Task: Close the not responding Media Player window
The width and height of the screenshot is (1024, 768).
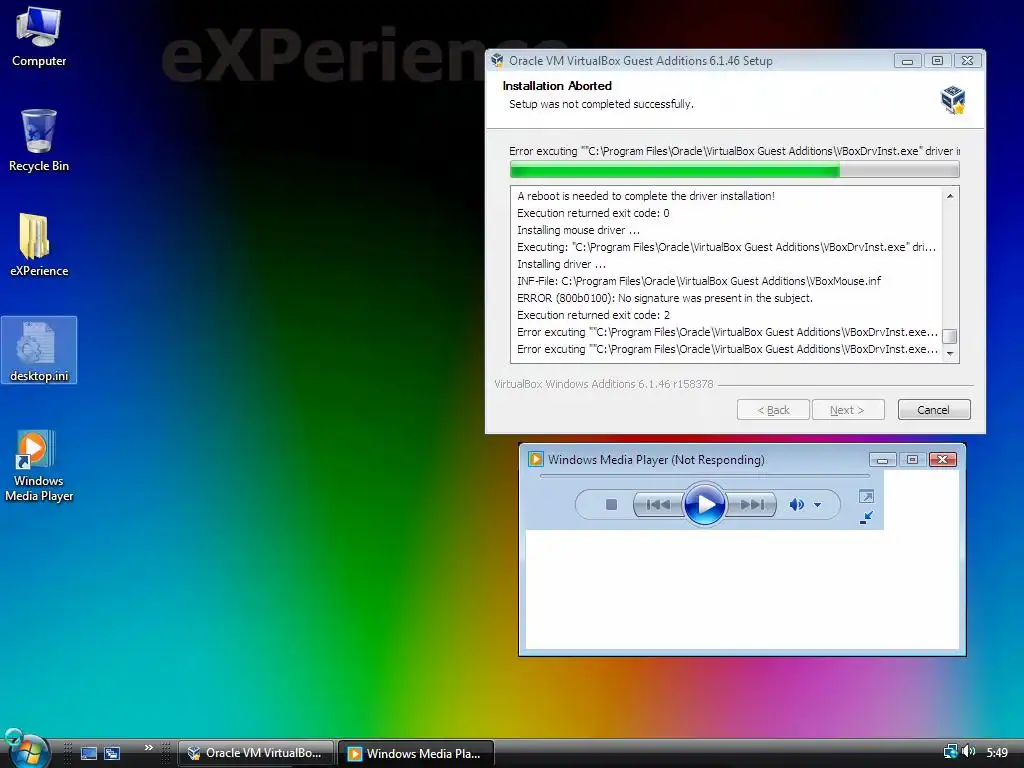Action: [x=942, y=460]
